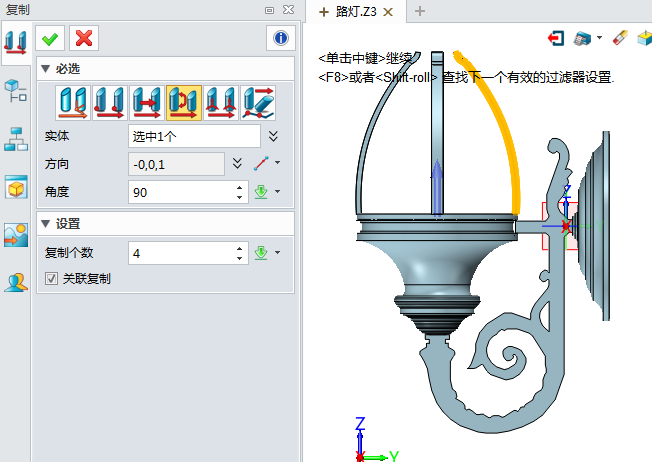Screen dimensions: 652x462
Task: Open the assembly tree sidebar icon
Action: pyautogui.click(x=16, y=139)
